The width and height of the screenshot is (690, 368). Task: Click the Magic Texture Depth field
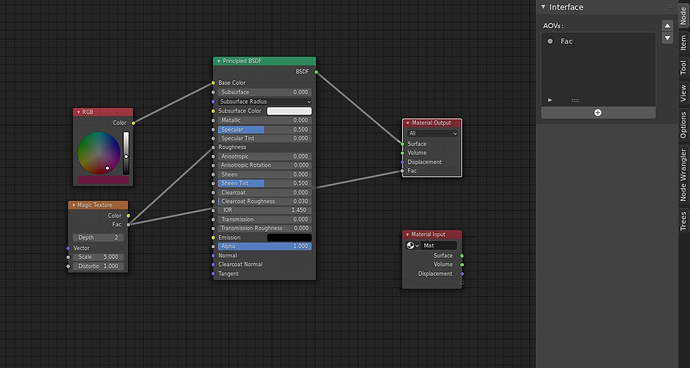pos(98,238)
